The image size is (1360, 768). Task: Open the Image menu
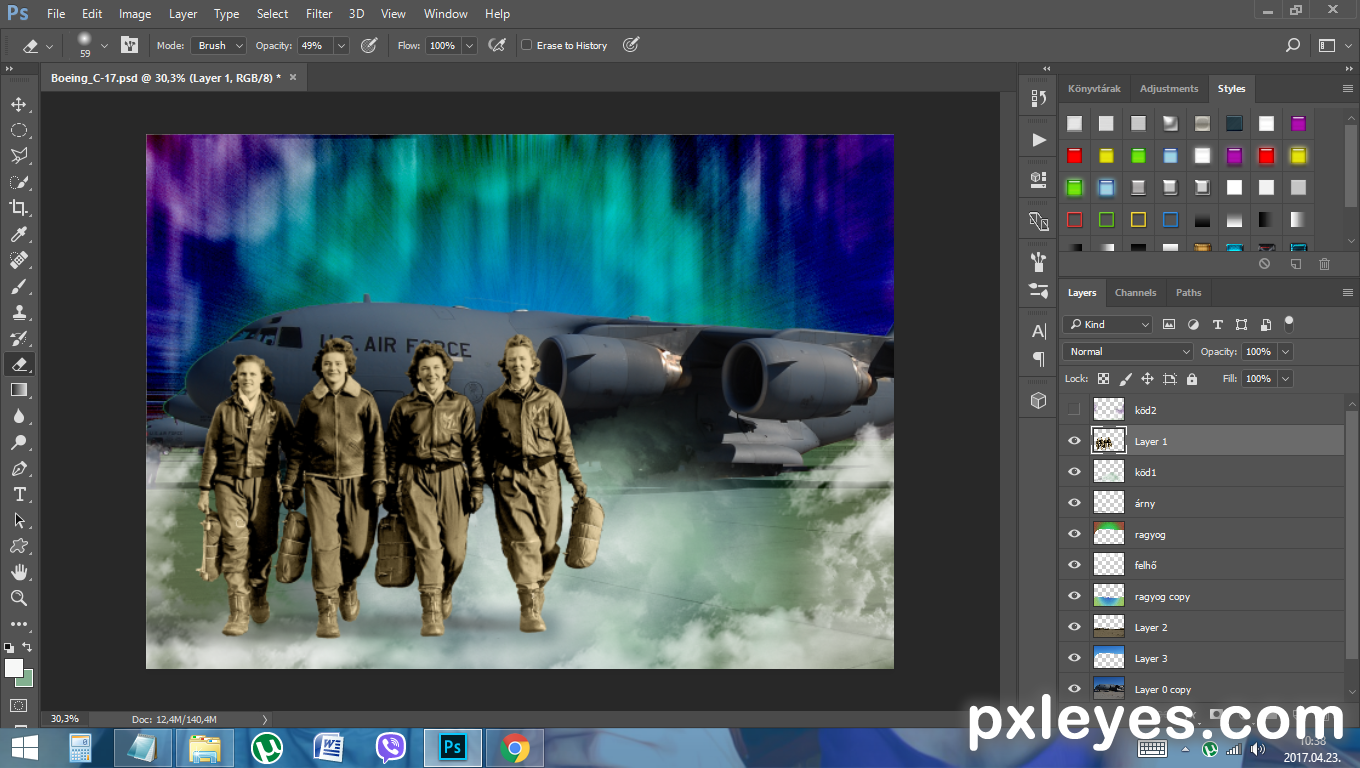pos(135,14)
